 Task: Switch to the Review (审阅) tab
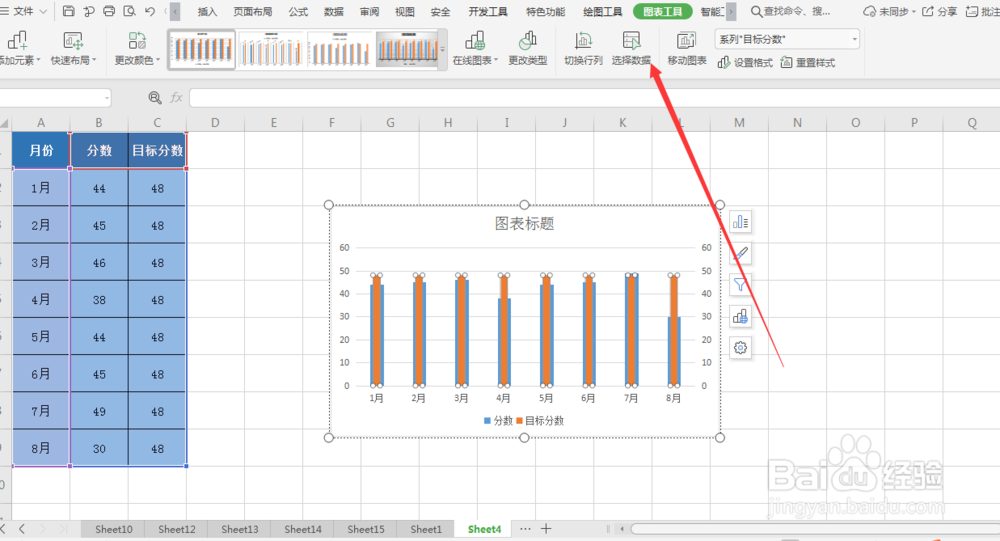click(x=369, y=11)
